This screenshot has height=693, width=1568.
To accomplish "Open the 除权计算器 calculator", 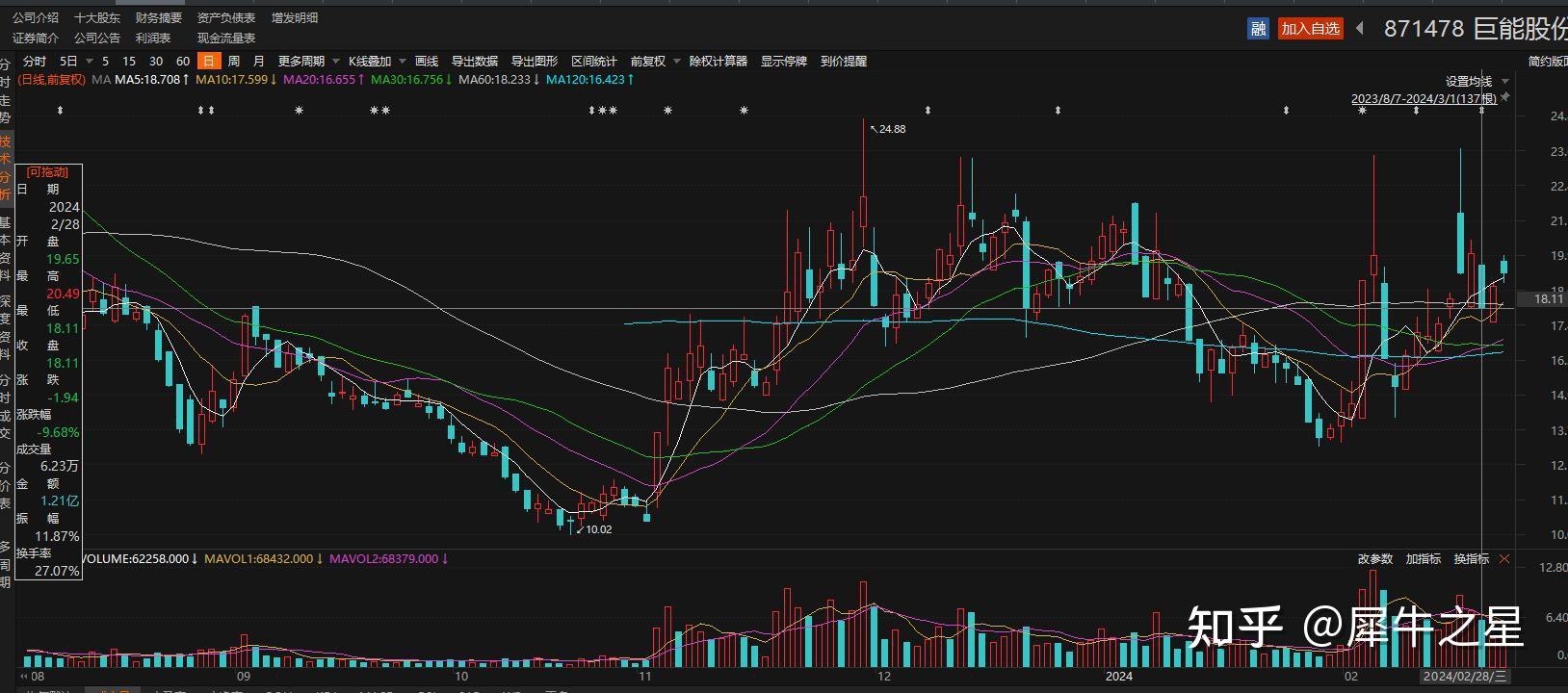I will 719,62.
